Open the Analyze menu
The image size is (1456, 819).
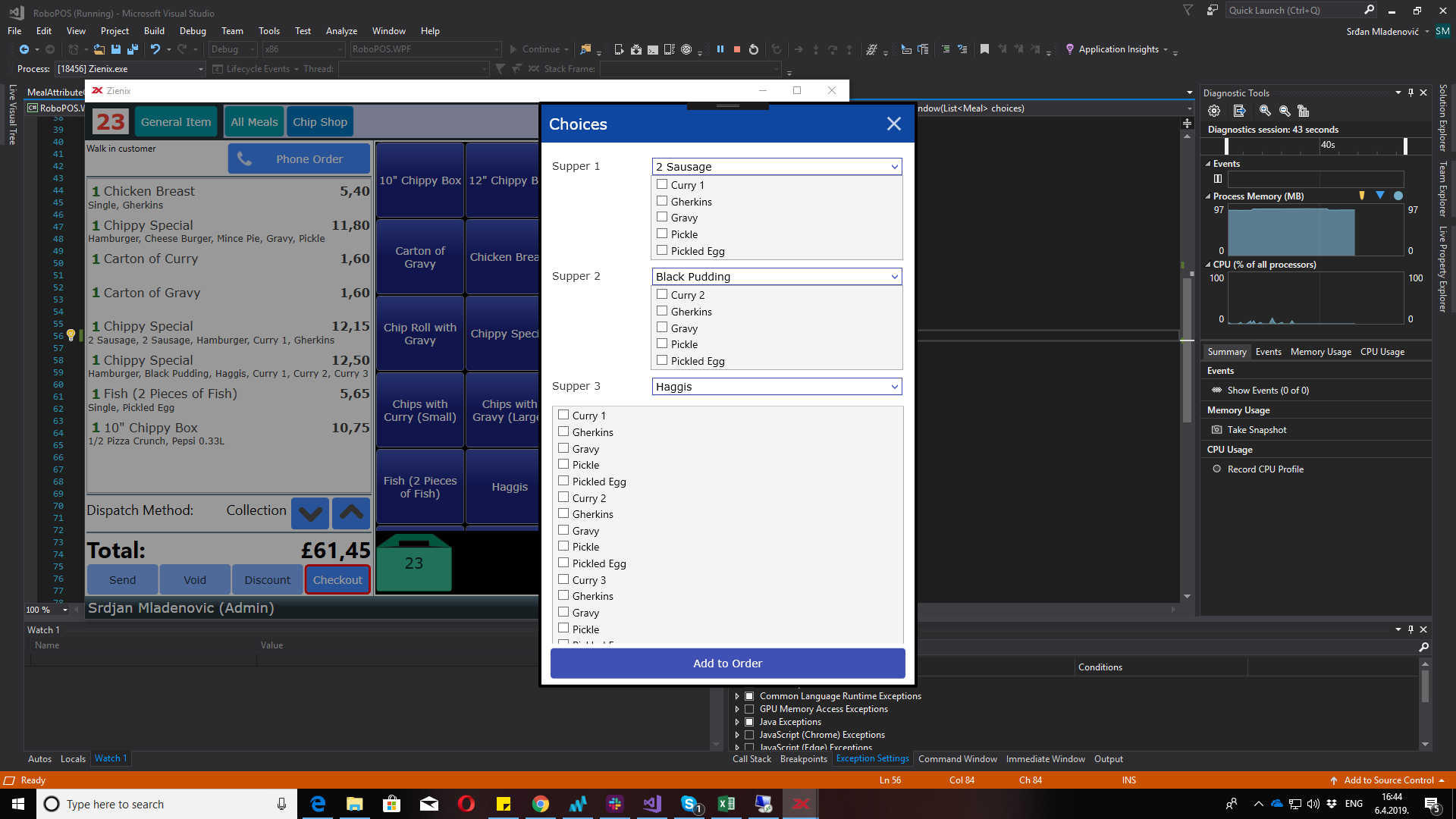341,31
